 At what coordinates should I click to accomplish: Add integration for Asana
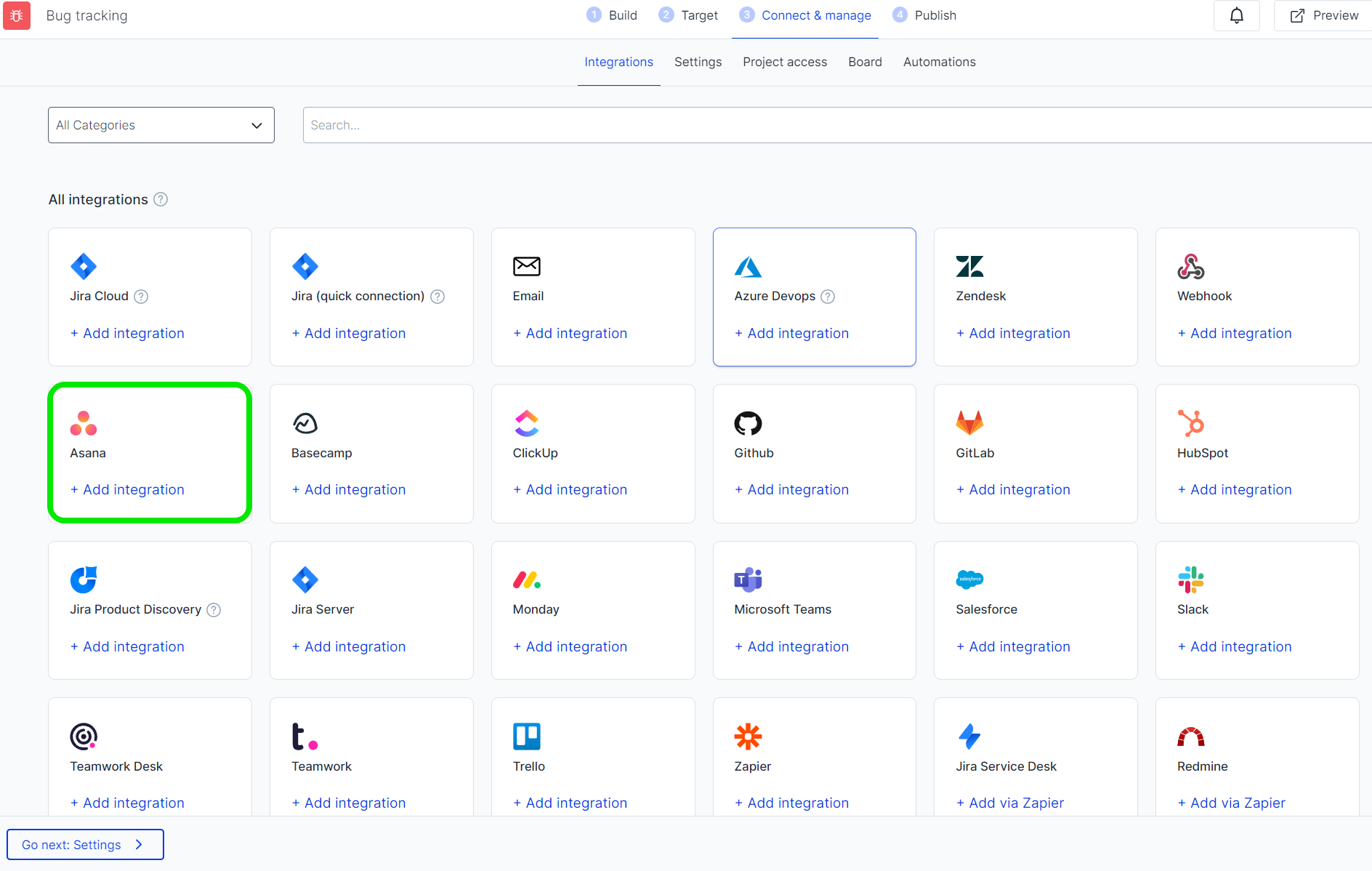tap(127, 490)
